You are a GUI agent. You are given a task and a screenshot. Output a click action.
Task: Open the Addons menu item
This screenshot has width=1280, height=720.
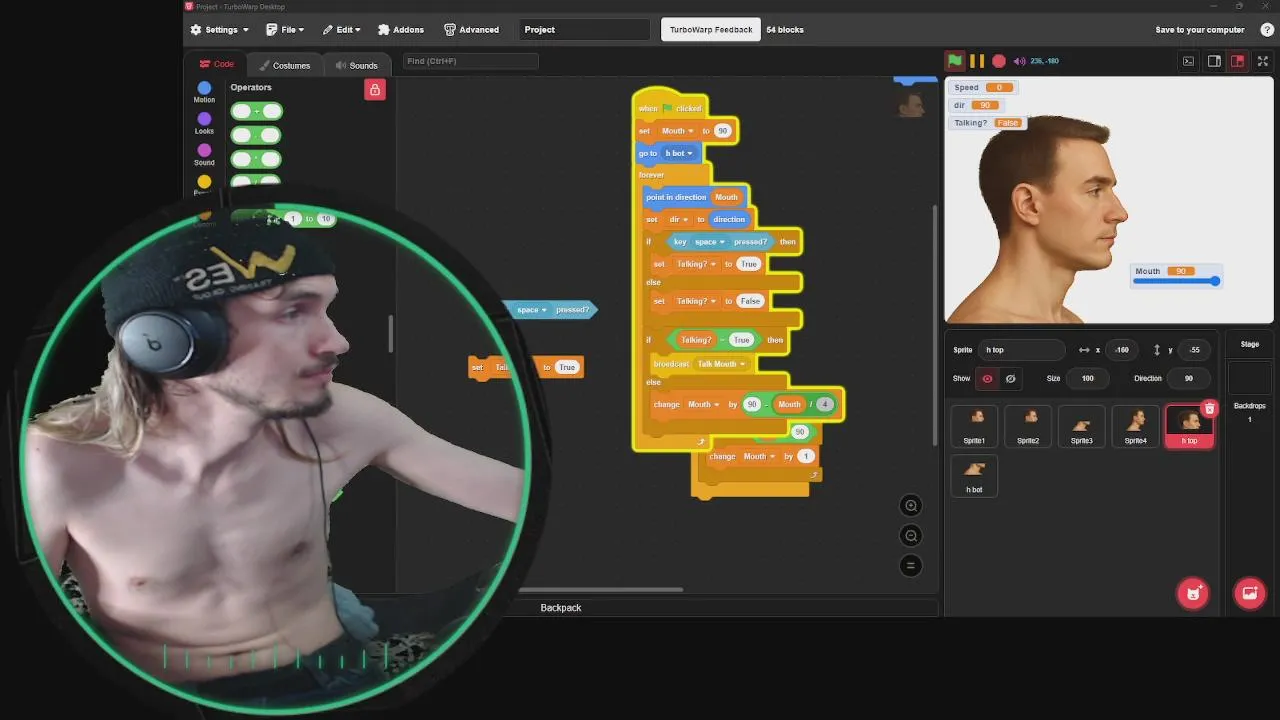pos(399,30)
